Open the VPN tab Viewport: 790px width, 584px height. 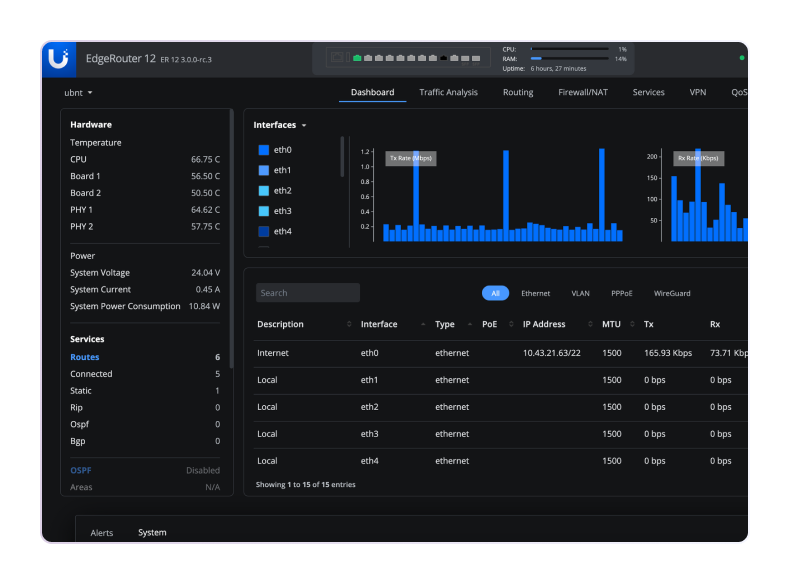[x=698, y=93]
